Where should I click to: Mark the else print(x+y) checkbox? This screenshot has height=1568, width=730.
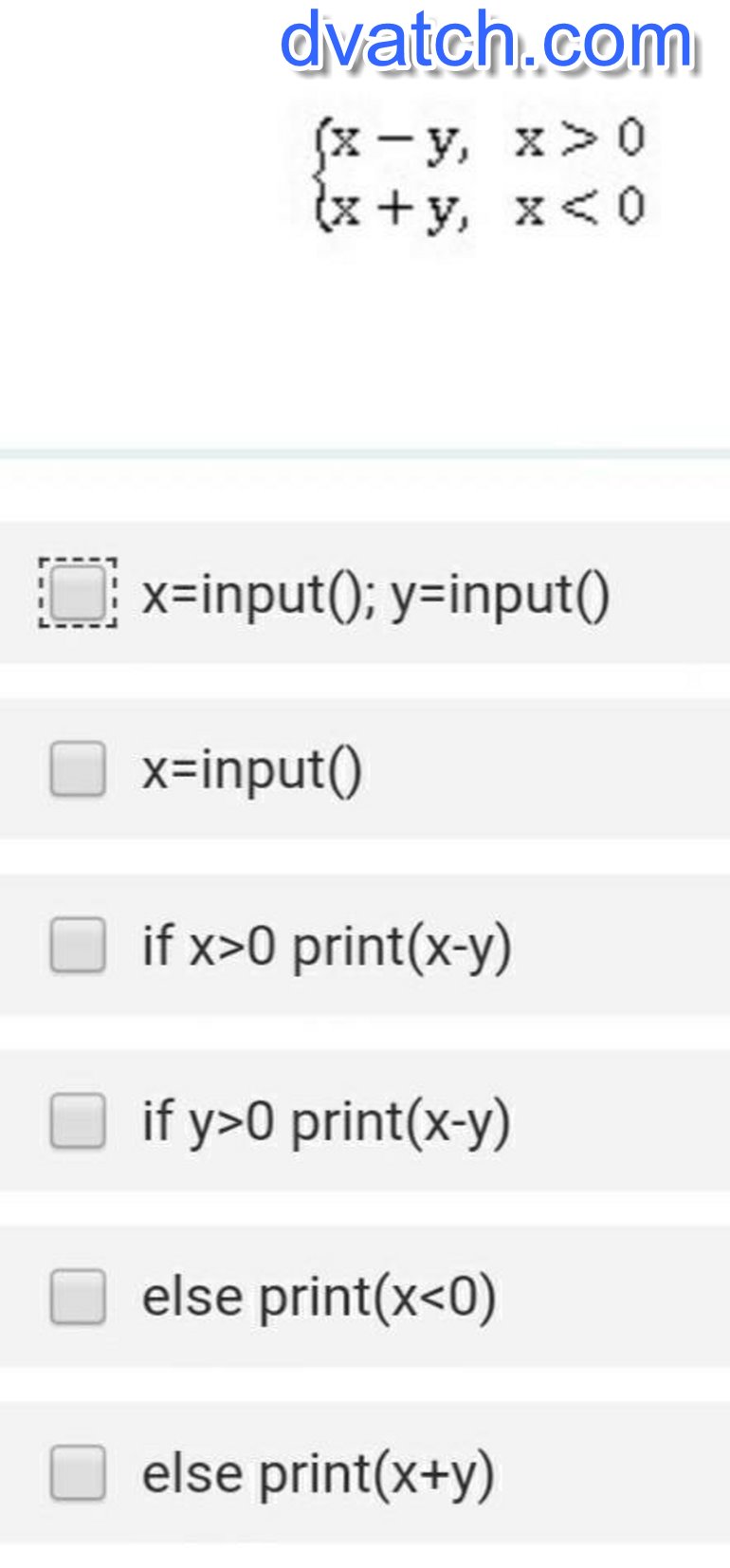point(78,1473)
